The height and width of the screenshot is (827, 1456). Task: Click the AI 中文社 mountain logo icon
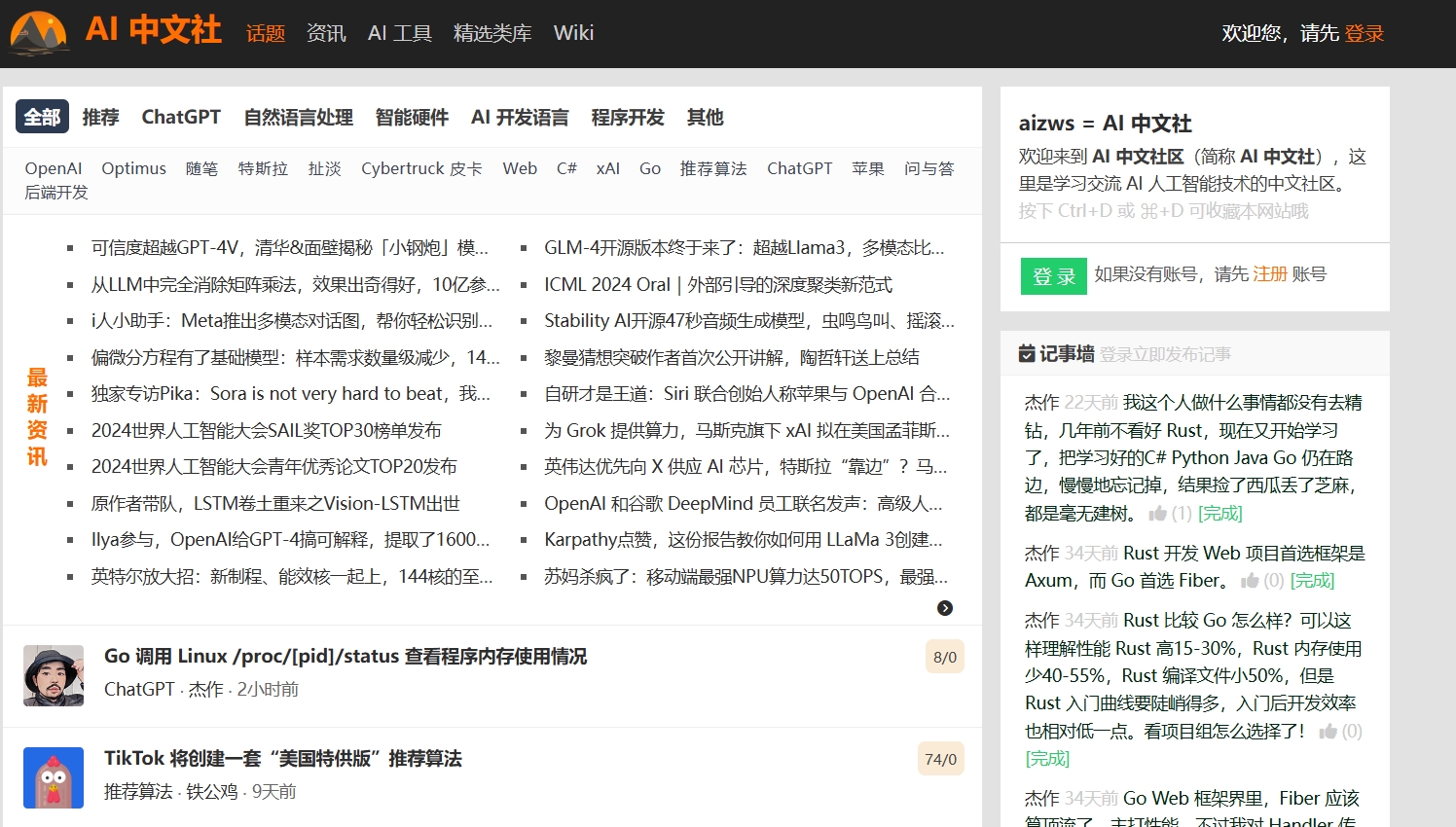coord(39,32)
